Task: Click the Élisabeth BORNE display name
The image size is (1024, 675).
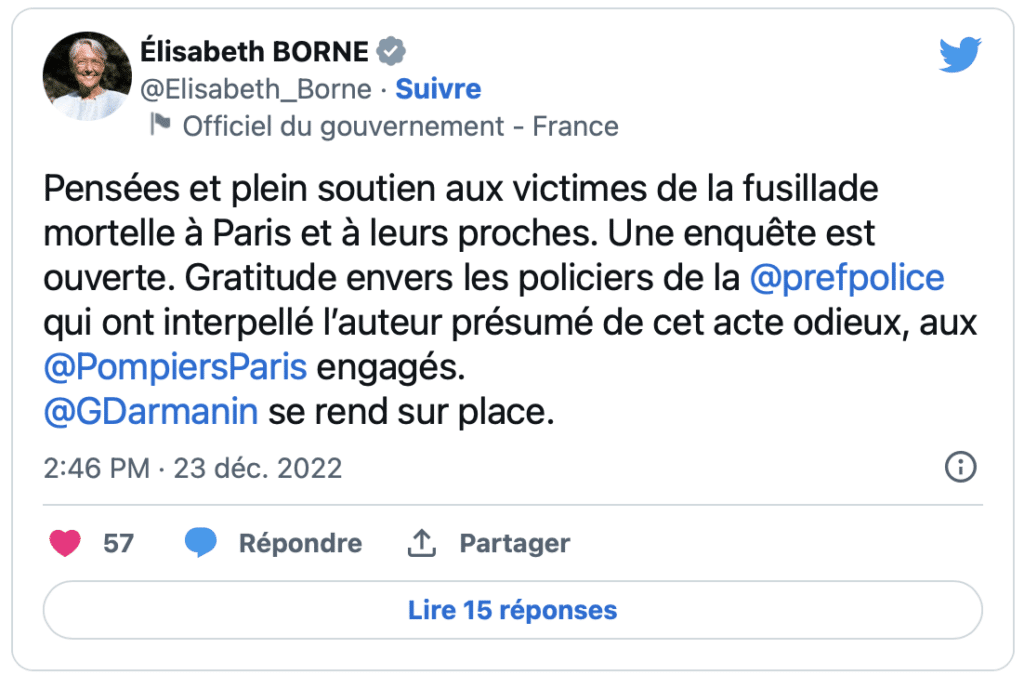Action: [255, 52]
